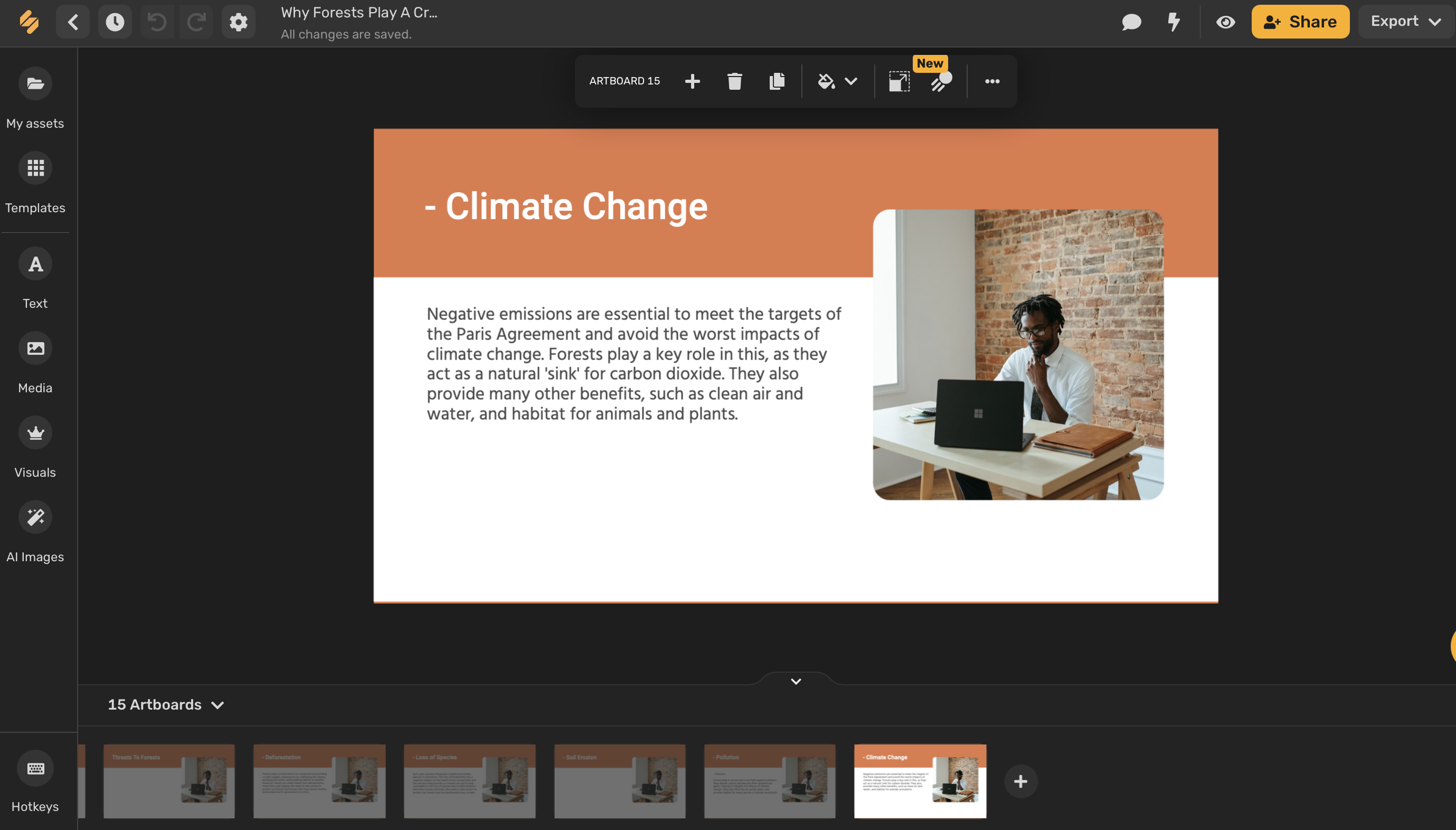Open the Templates panel

[x=35, y=167]
